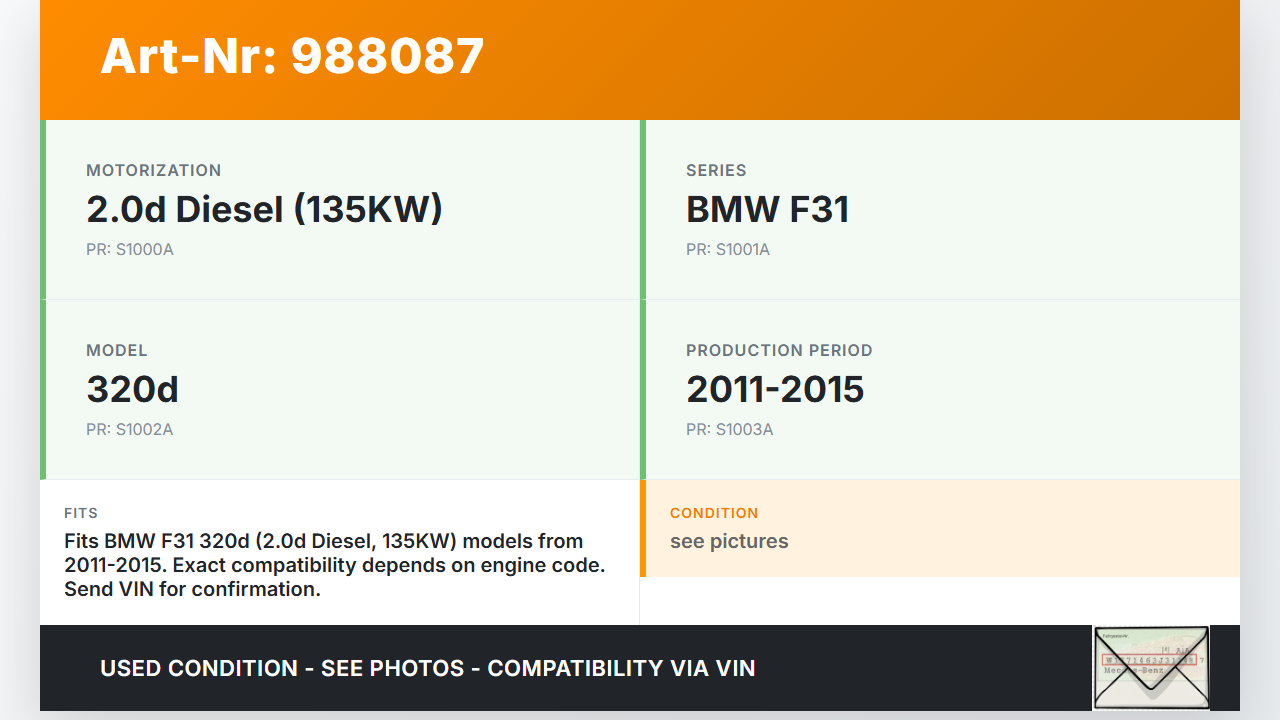Click the PR: S1002A code

point(130,429)
